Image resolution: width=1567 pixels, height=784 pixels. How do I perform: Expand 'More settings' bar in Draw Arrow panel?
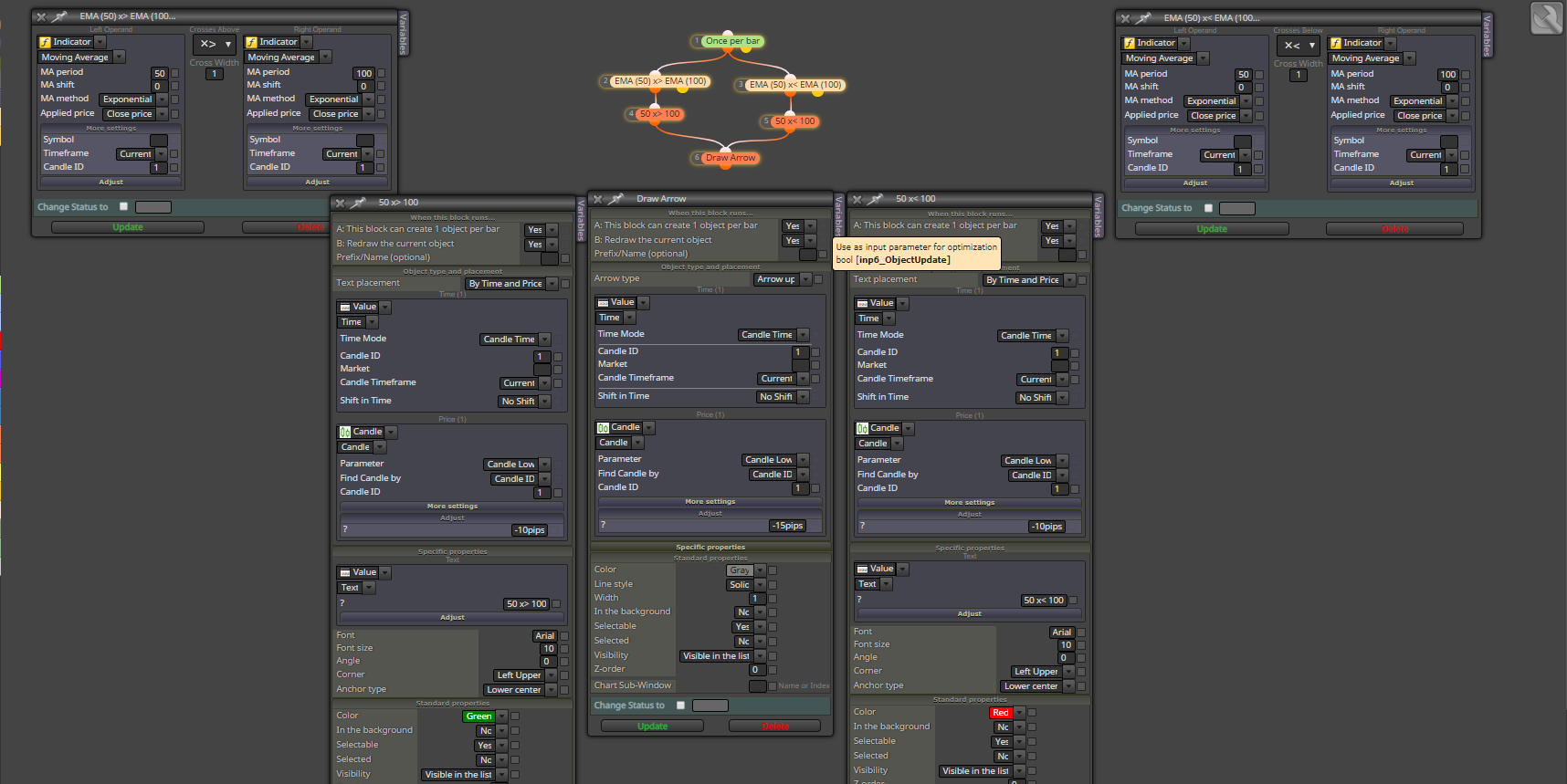[x=710, y=502]
